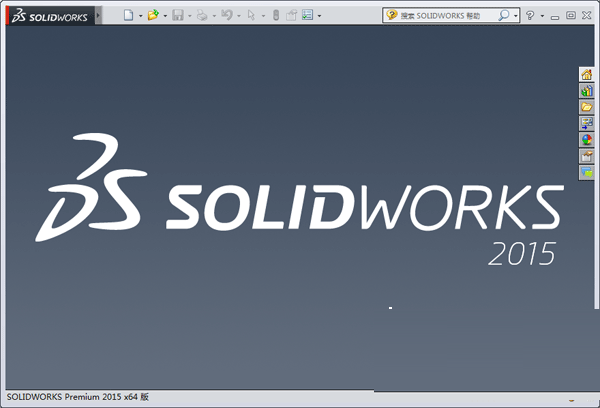Open the Options checklist icon
The width and height of the screenshot is (600, 408).
(x=308, y=15)
